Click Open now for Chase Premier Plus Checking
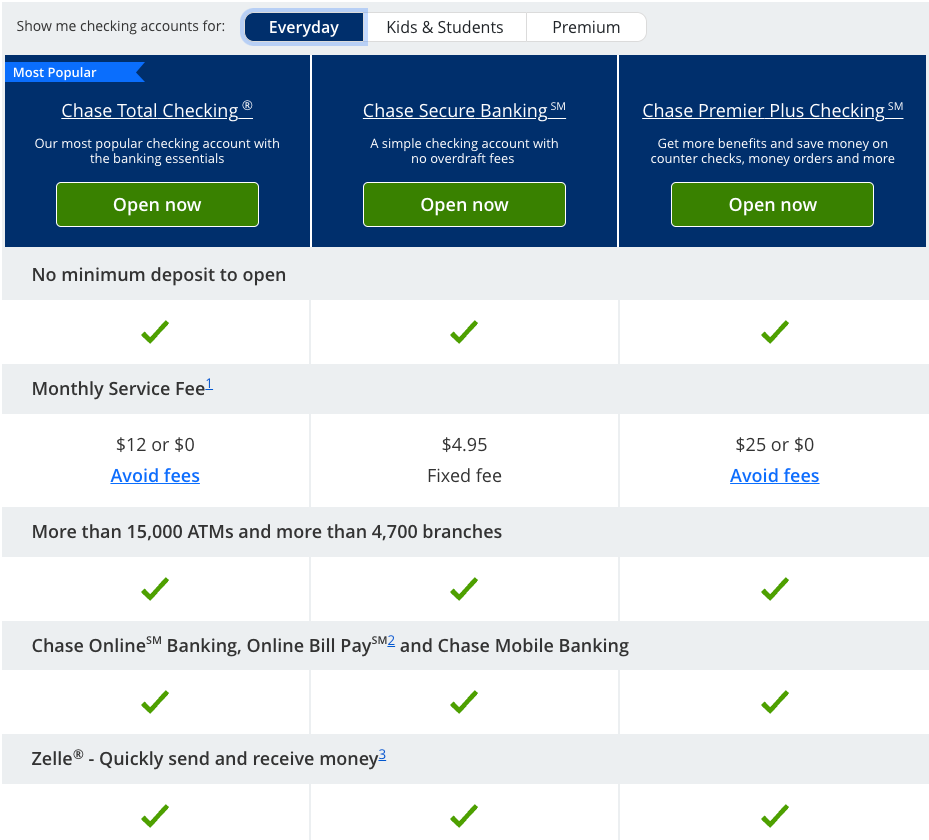The width and height of the screenshot is (929, 840). (x=773, y=204)
